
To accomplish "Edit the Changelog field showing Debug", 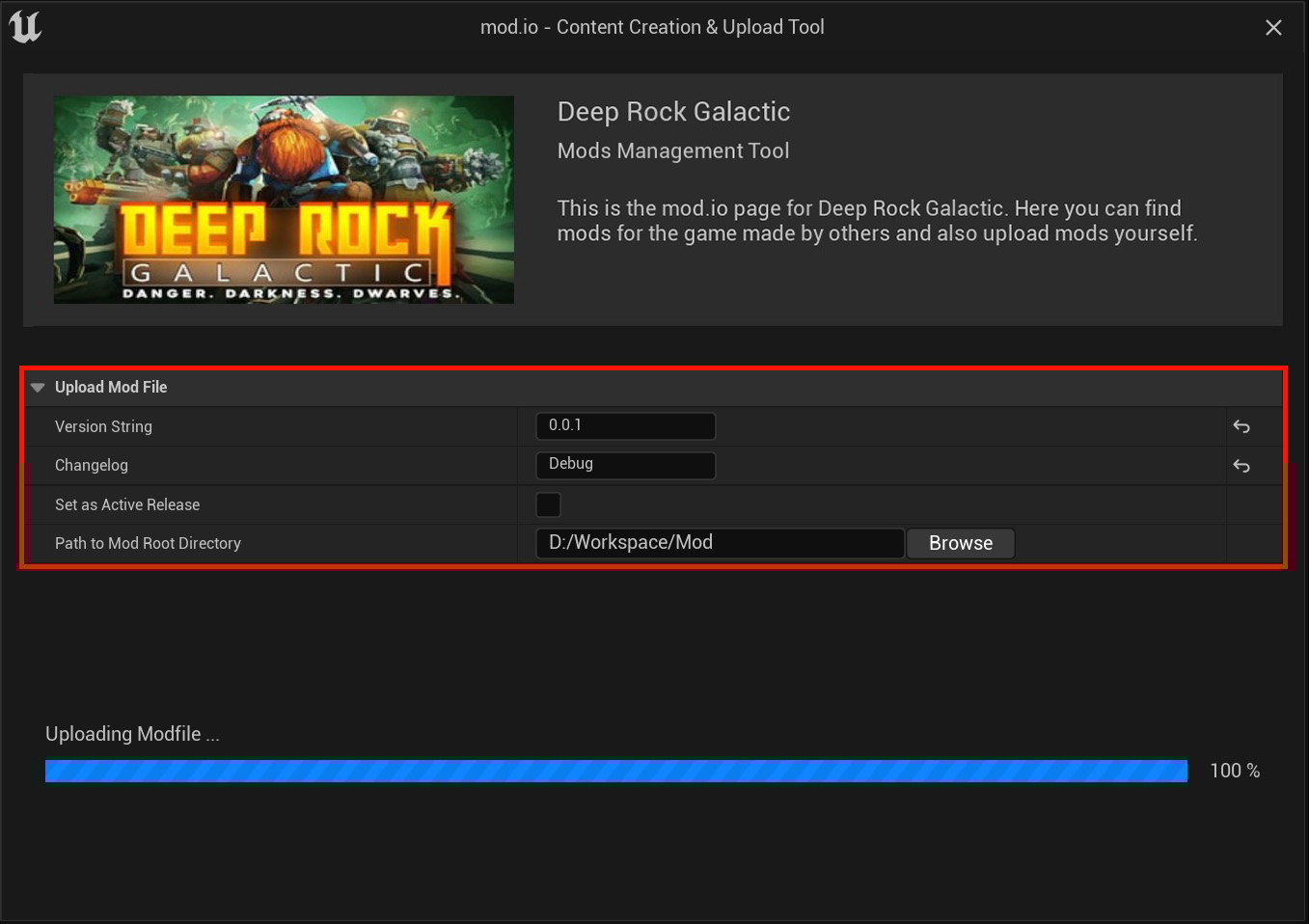I will [625, 465].
